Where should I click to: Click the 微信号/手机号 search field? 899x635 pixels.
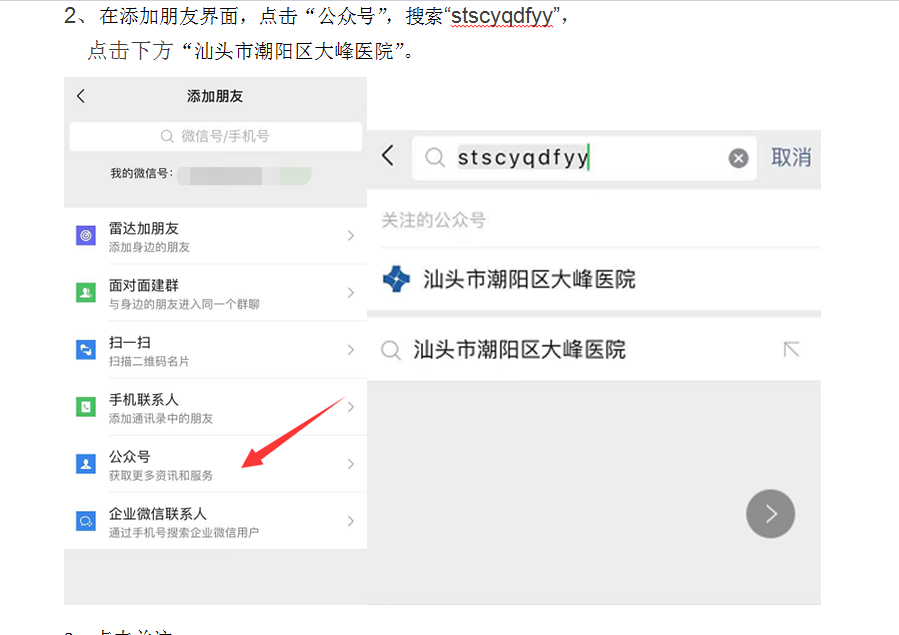(216, 136)
